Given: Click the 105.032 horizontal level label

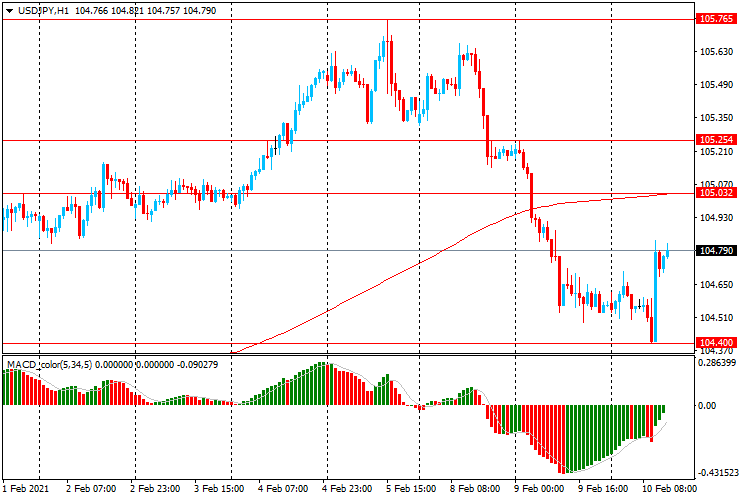Looking at the screenshot, I should point(716,193).
